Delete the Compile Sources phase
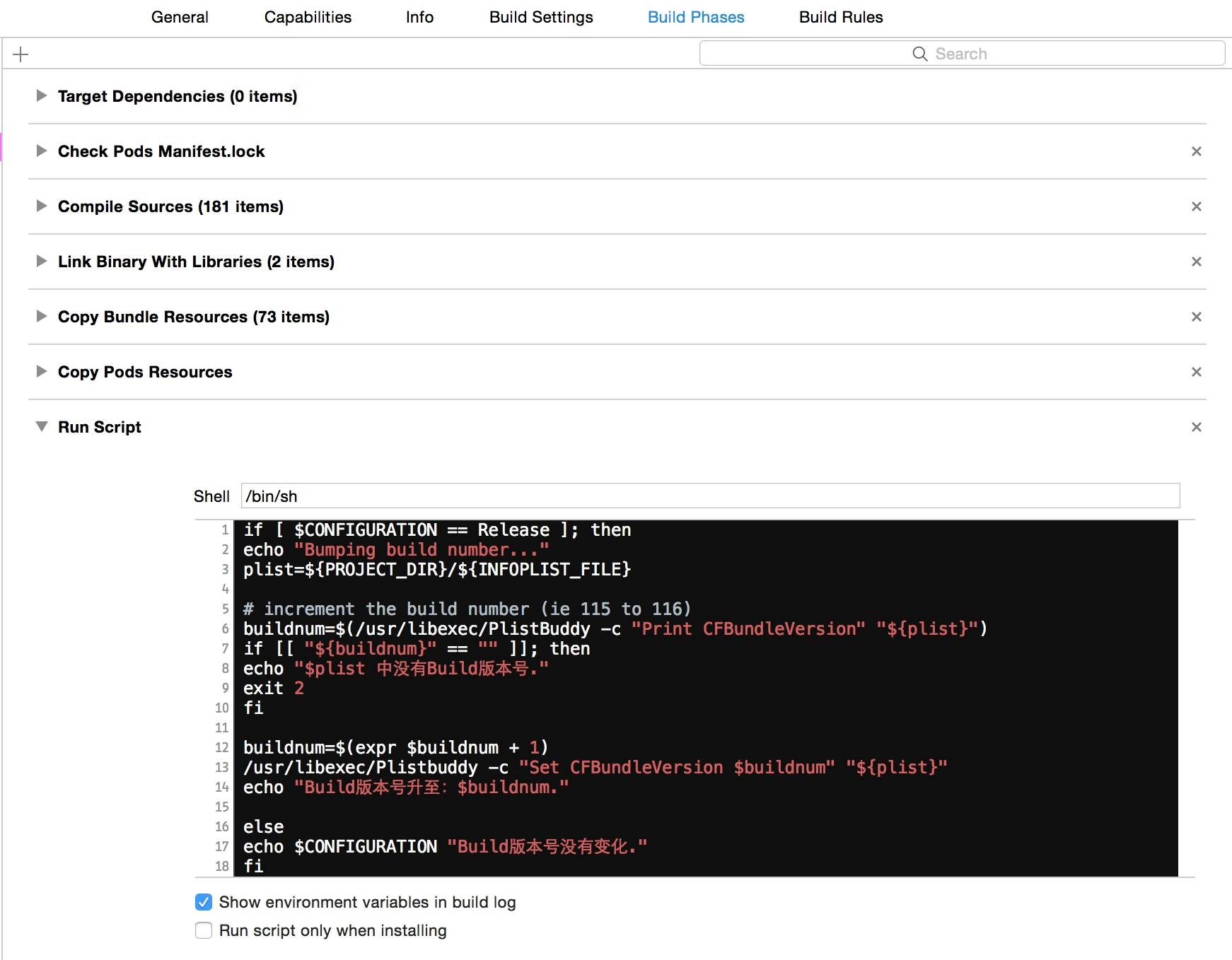 tap(1196, 206)
